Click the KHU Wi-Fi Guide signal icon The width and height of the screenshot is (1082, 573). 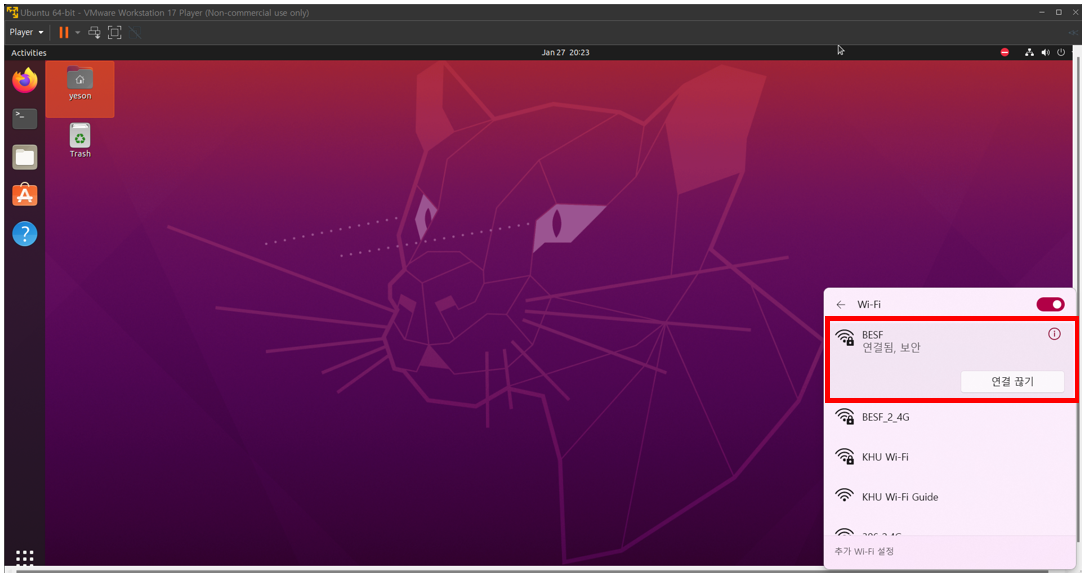point(845,495)
